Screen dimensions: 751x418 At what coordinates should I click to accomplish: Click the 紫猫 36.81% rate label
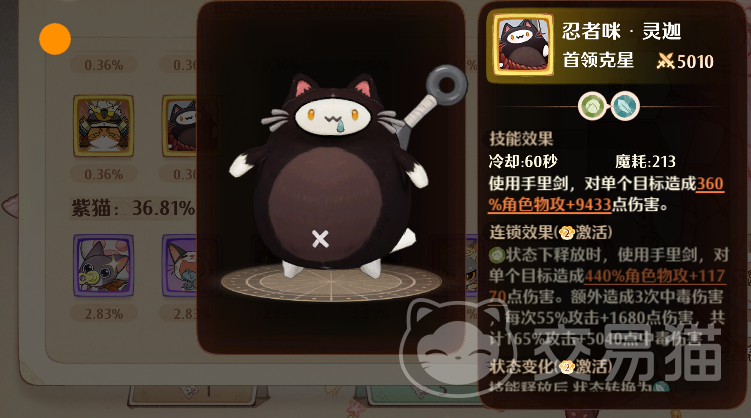pyautogui.click(x=133, y=208)
